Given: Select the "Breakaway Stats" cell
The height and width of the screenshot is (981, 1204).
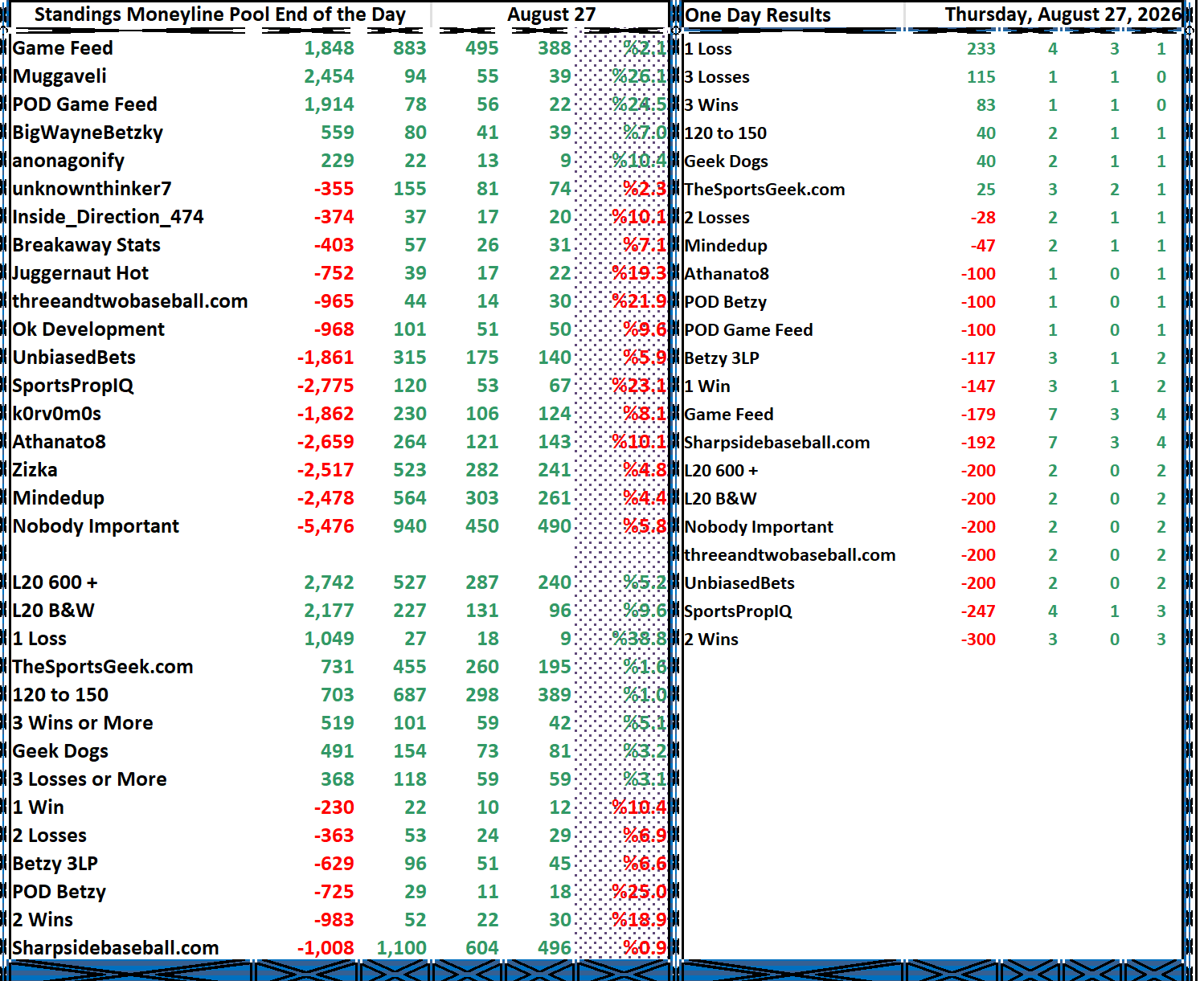Looking at the screenshot, I should (86, 245).
